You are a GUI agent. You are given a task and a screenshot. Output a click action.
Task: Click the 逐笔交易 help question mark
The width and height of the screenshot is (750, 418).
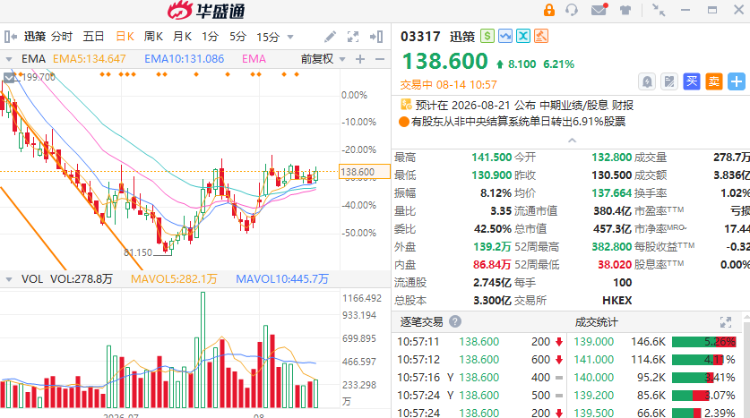click(455, 321)
